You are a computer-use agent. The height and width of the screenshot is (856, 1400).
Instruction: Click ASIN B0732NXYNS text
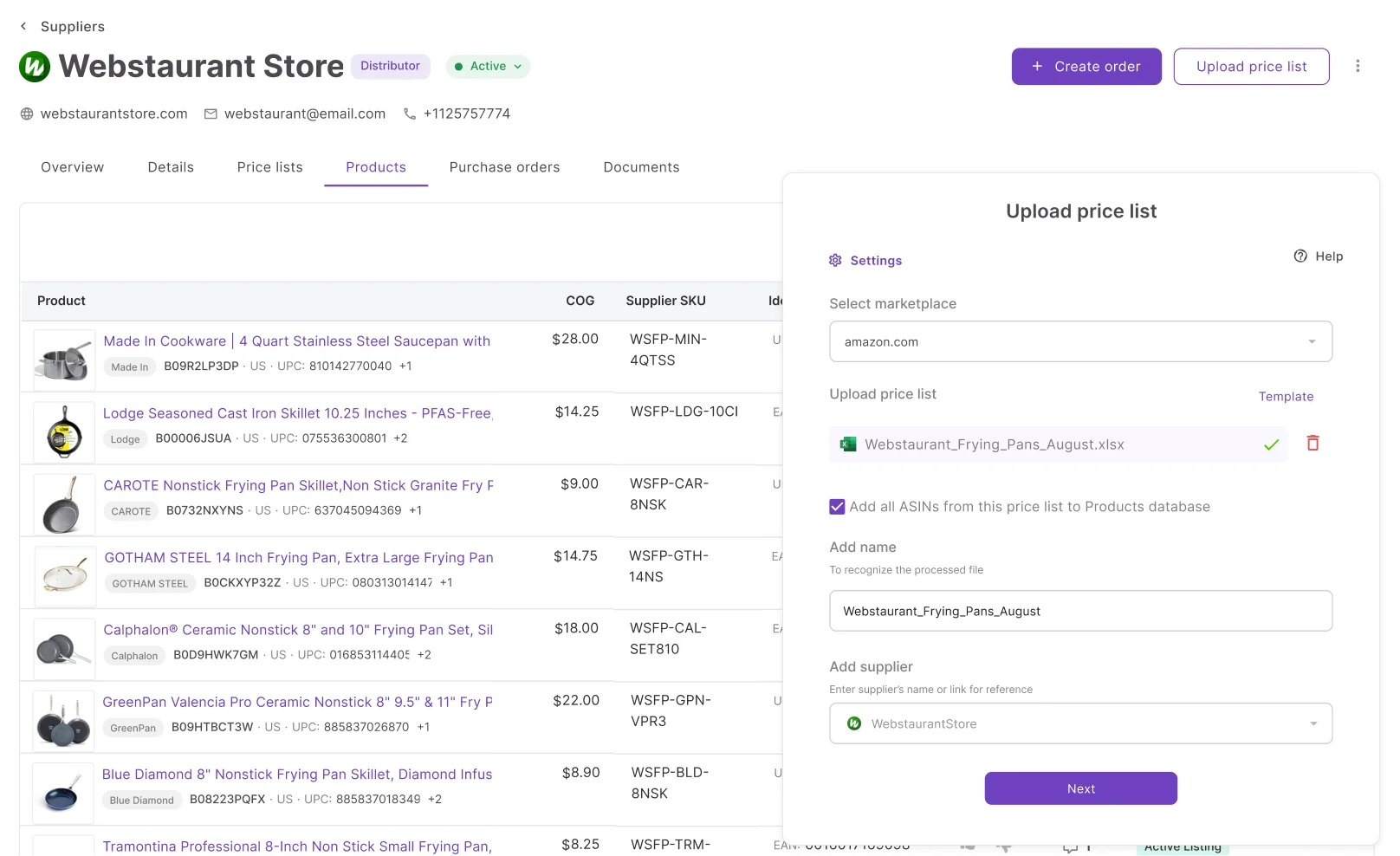click(x=204, y=510)
